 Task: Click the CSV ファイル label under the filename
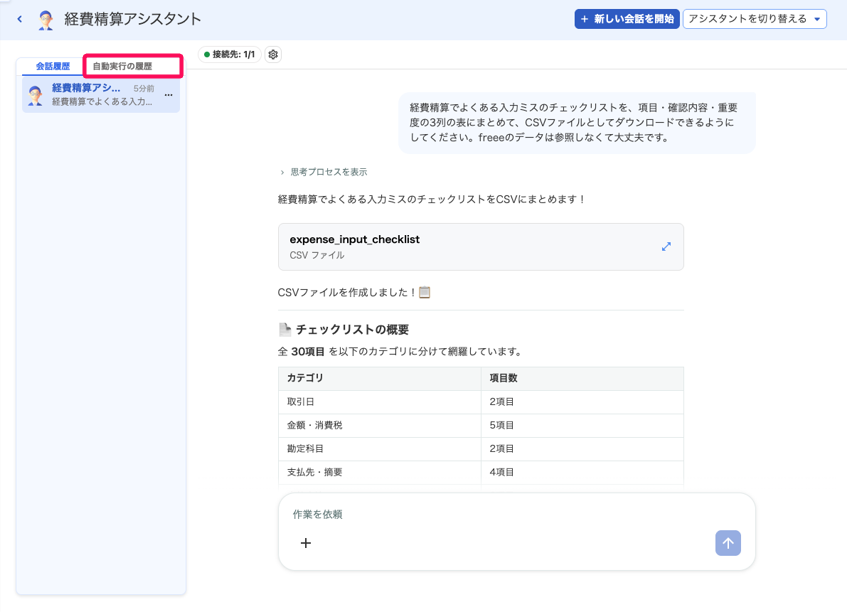click(317, 255)
